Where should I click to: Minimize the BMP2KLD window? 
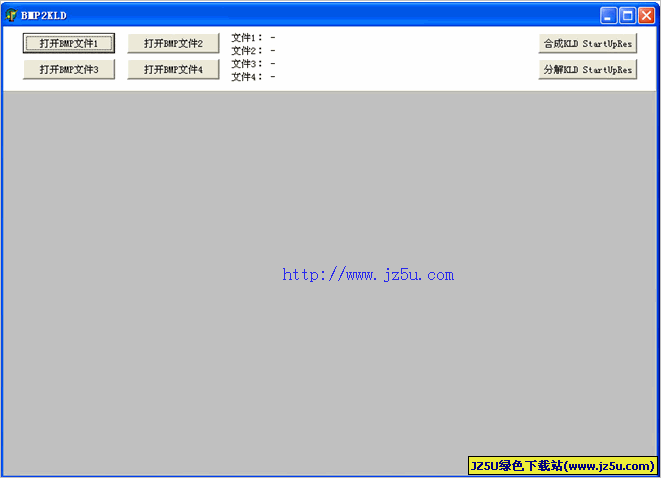(x=608, y=16)
